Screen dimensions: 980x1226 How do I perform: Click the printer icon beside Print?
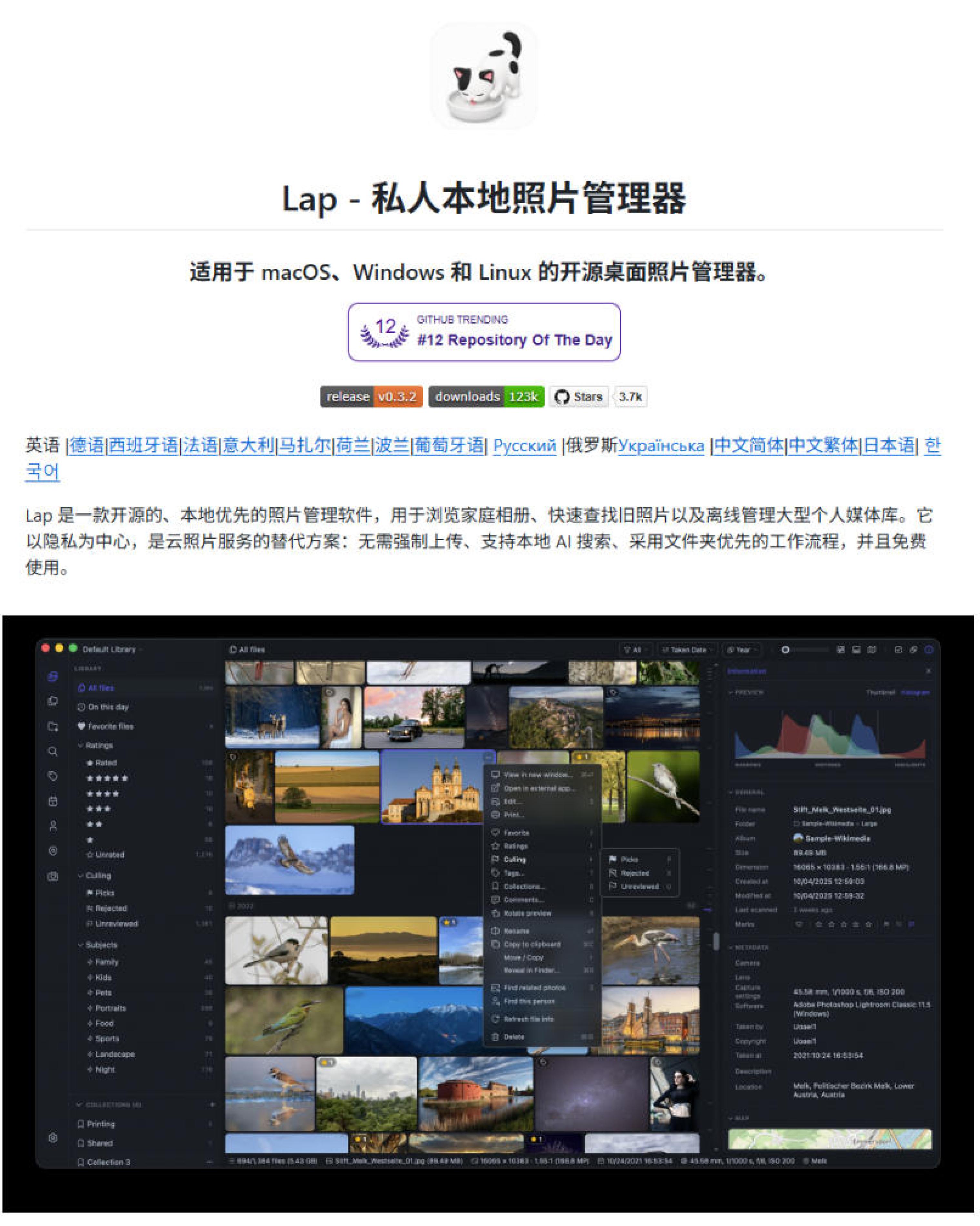coord(495,815)
